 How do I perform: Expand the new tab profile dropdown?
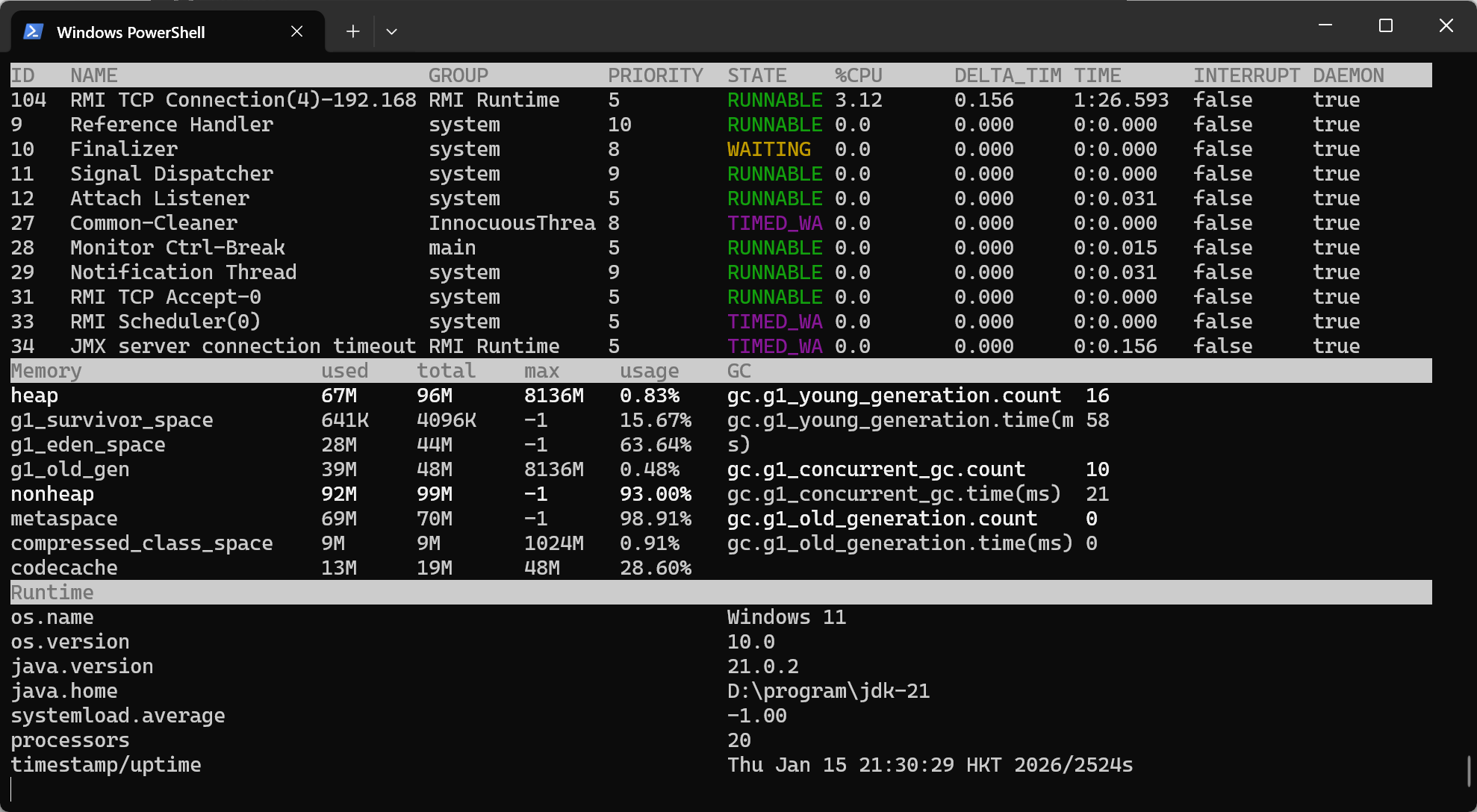pyautogui.click(x=391, y=31)
